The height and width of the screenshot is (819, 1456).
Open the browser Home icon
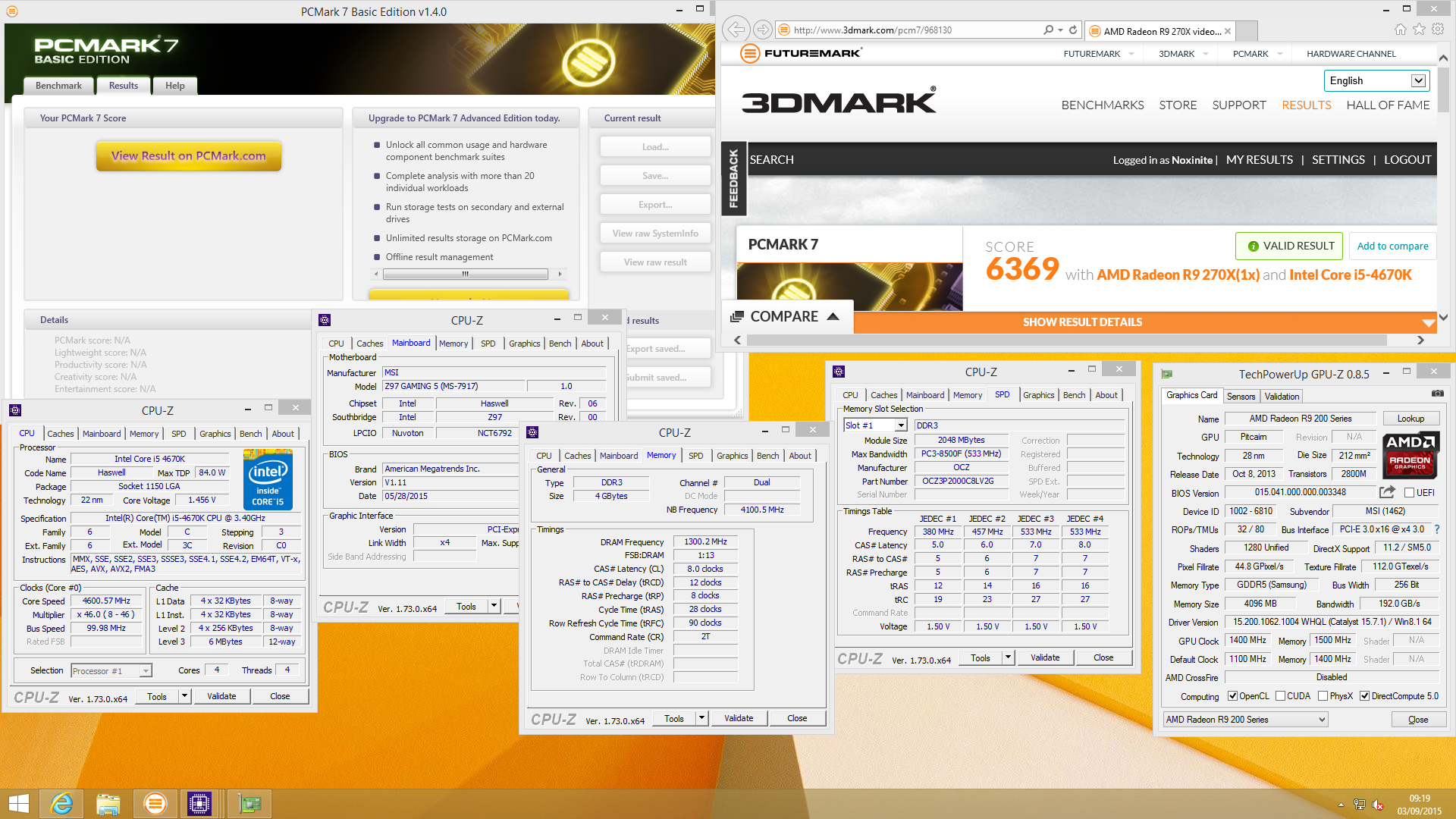1400,30
